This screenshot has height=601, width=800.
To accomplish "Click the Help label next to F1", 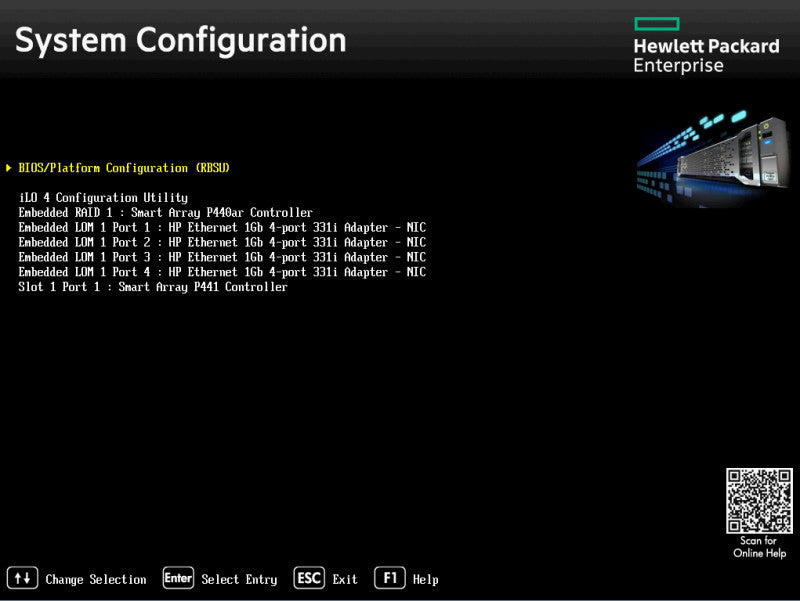I will pyautogui.click(x=426, y=580).
